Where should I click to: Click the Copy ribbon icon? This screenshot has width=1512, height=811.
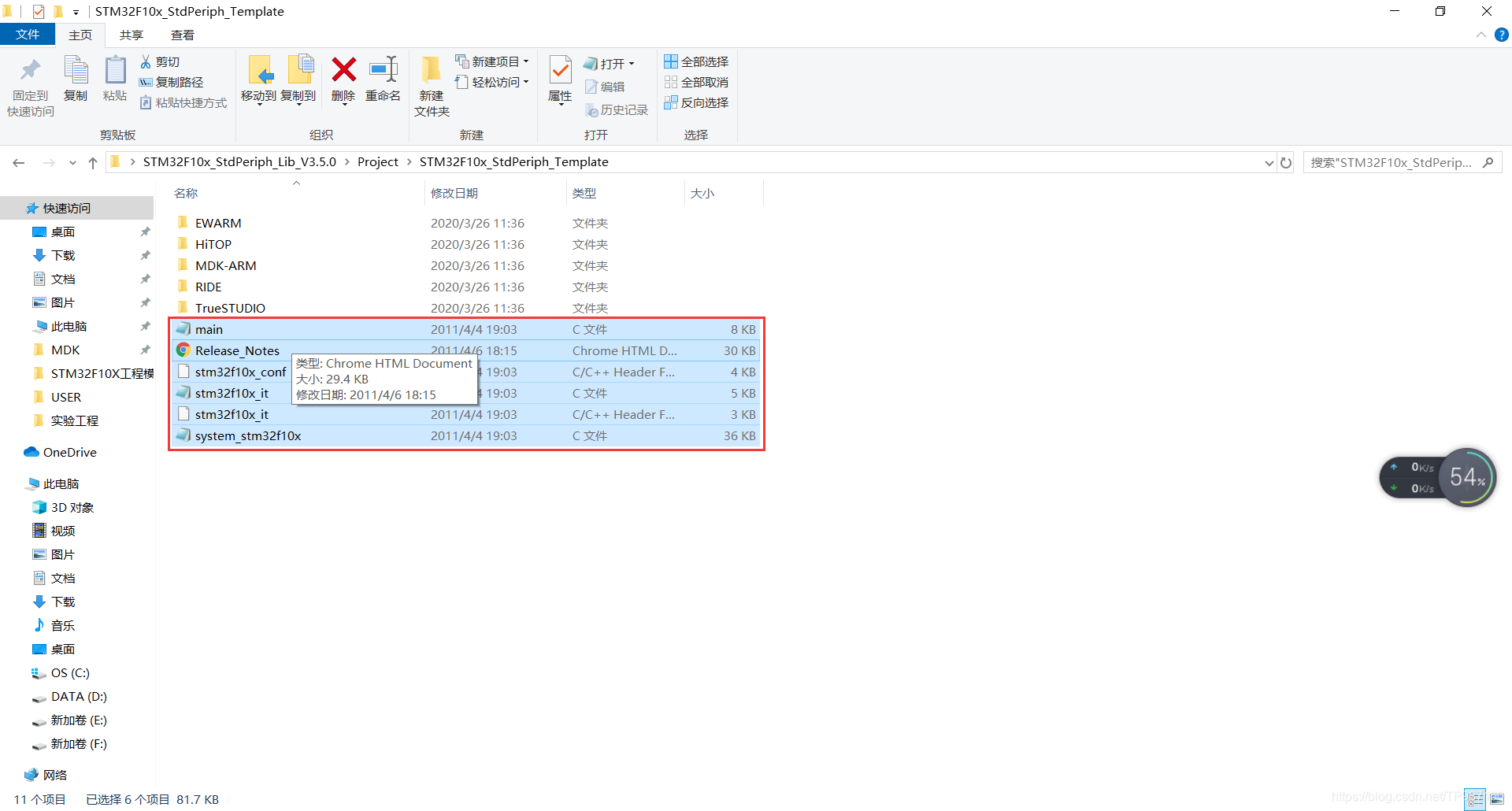[76, 70]
